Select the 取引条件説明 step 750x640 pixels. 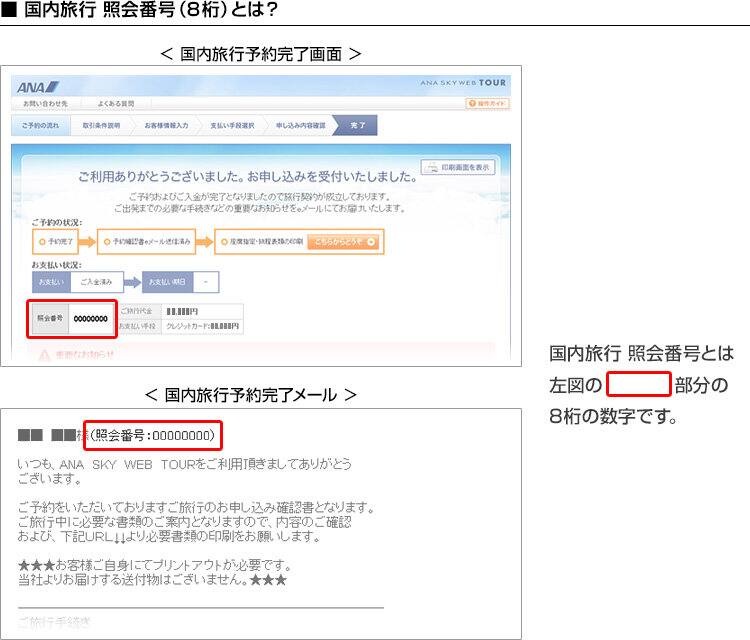[x=101, y=126]
